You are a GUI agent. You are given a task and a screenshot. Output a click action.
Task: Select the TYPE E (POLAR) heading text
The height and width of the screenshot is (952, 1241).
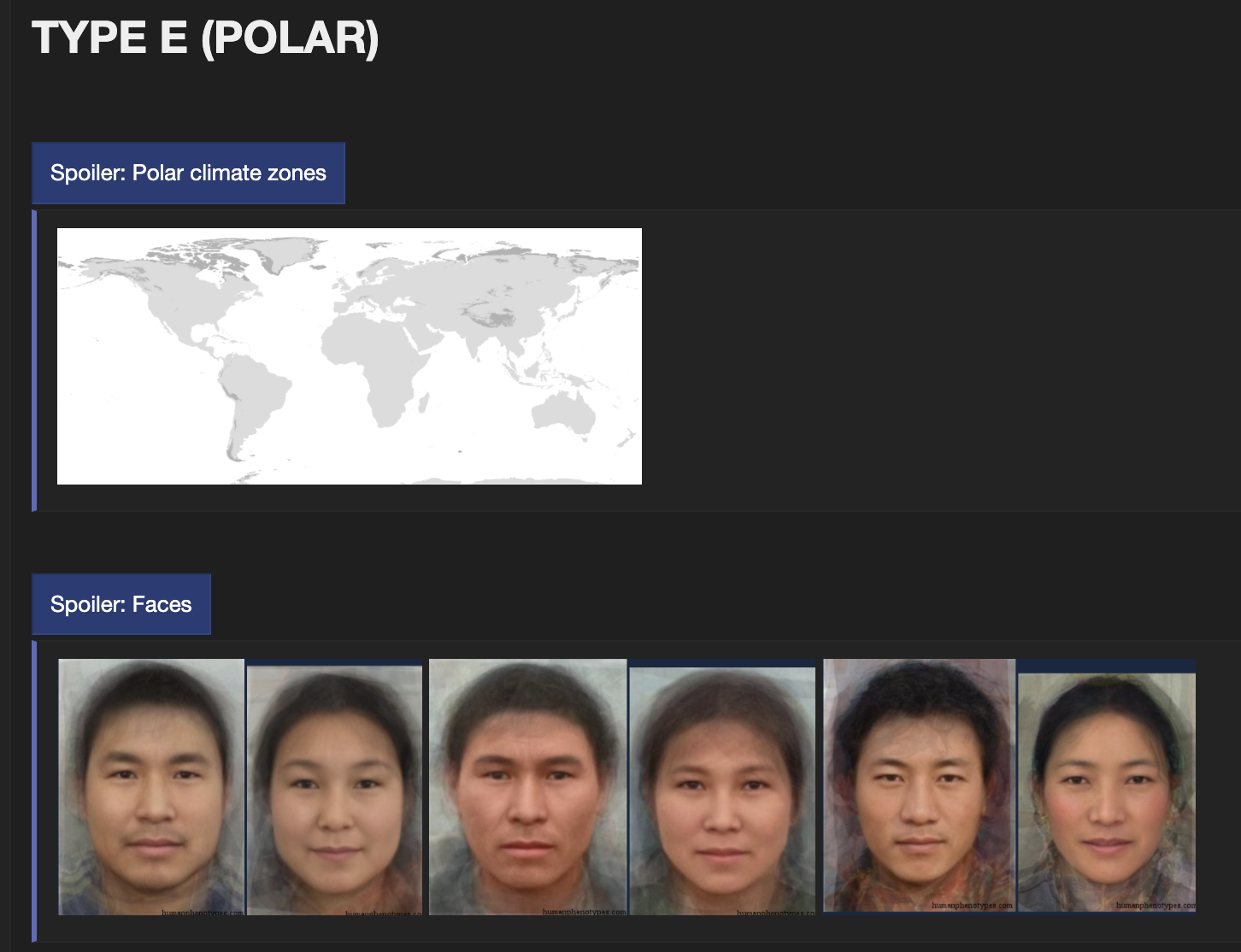click(x=205, y=38)
